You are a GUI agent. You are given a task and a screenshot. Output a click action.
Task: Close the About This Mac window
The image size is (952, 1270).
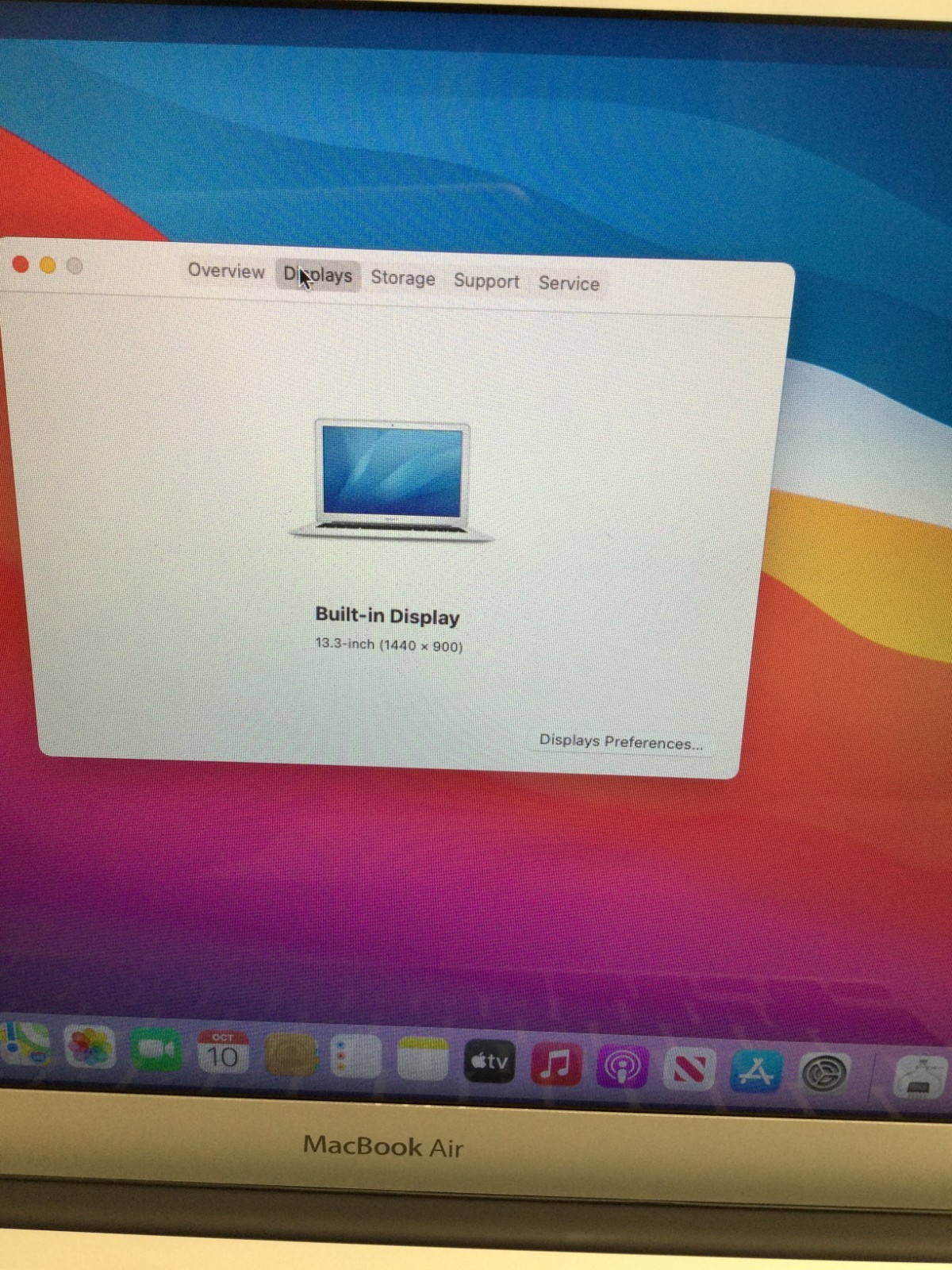click(21, 264)
